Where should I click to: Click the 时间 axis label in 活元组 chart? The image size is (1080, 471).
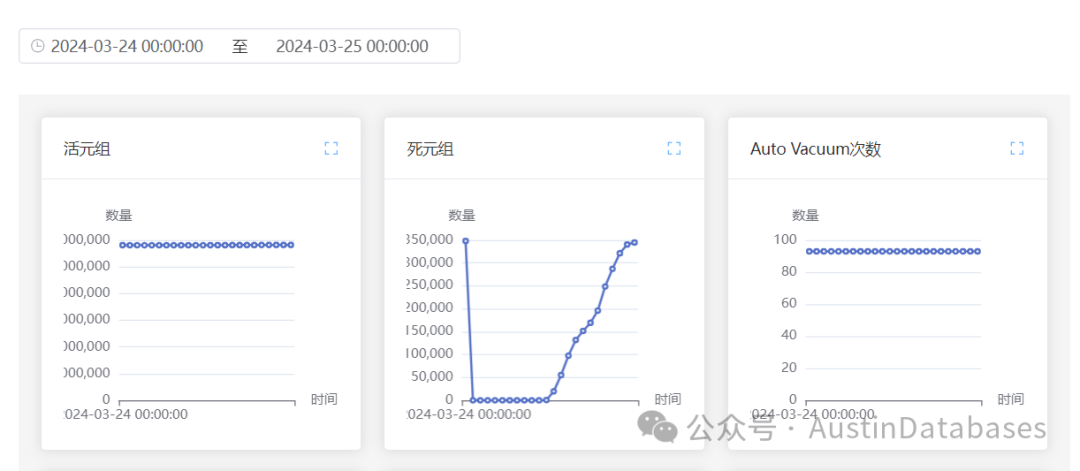pyautogui.click(x=324, y=399)
